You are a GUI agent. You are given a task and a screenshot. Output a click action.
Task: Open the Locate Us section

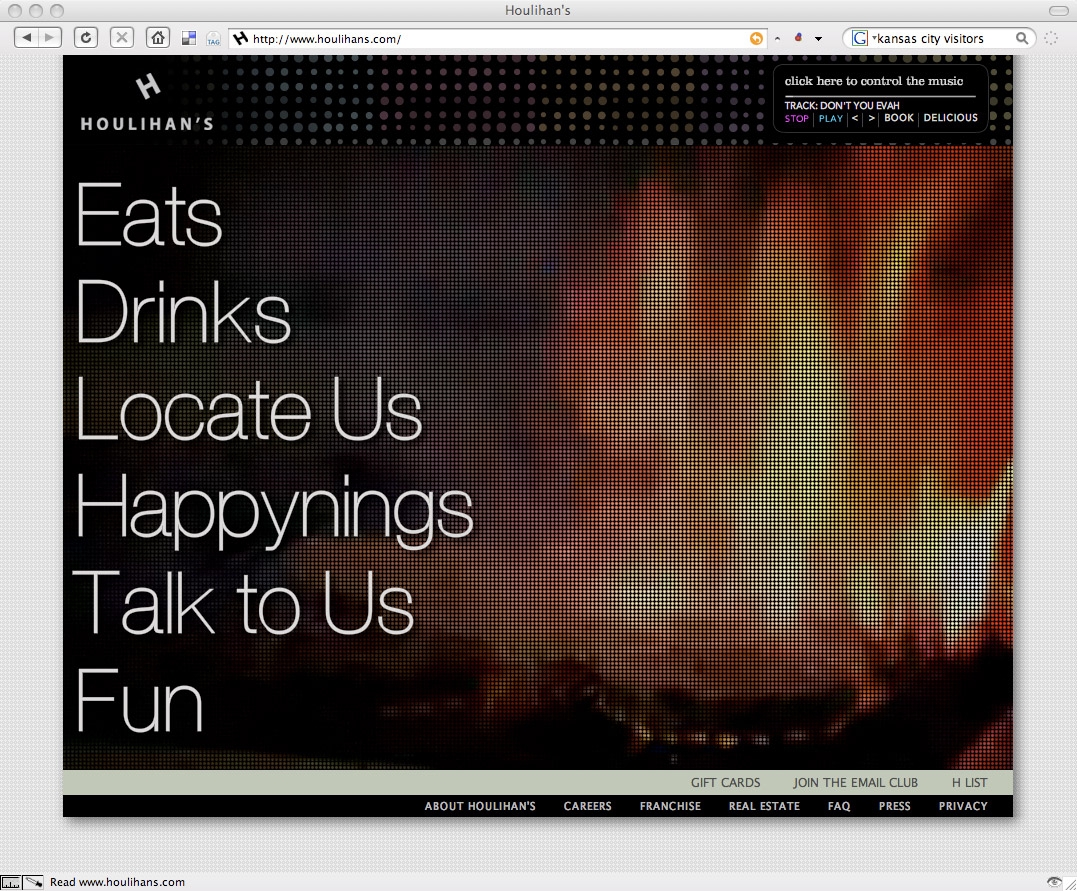(248, 409)
